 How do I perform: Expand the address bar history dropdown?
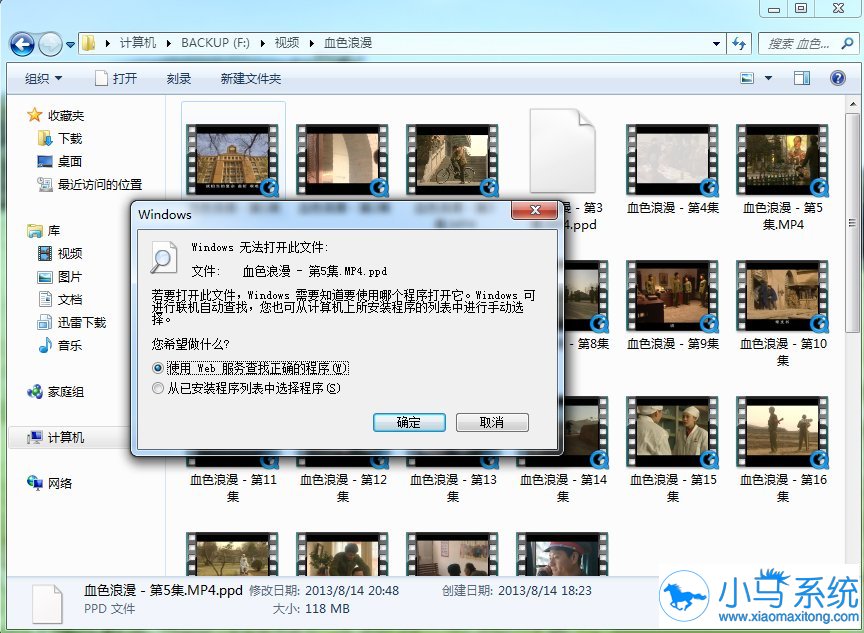pyautogui.click(x=716, y=44)
